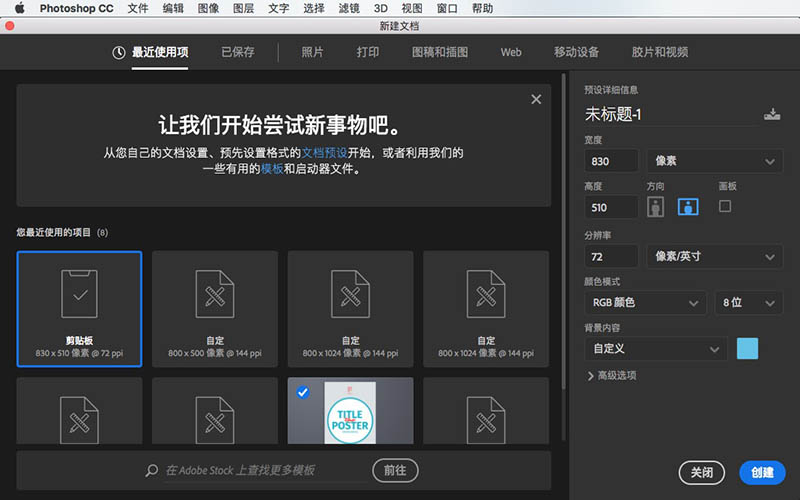
Task: Open the 文字 menu
Action: pyautogui.click(x=279, y=8)
